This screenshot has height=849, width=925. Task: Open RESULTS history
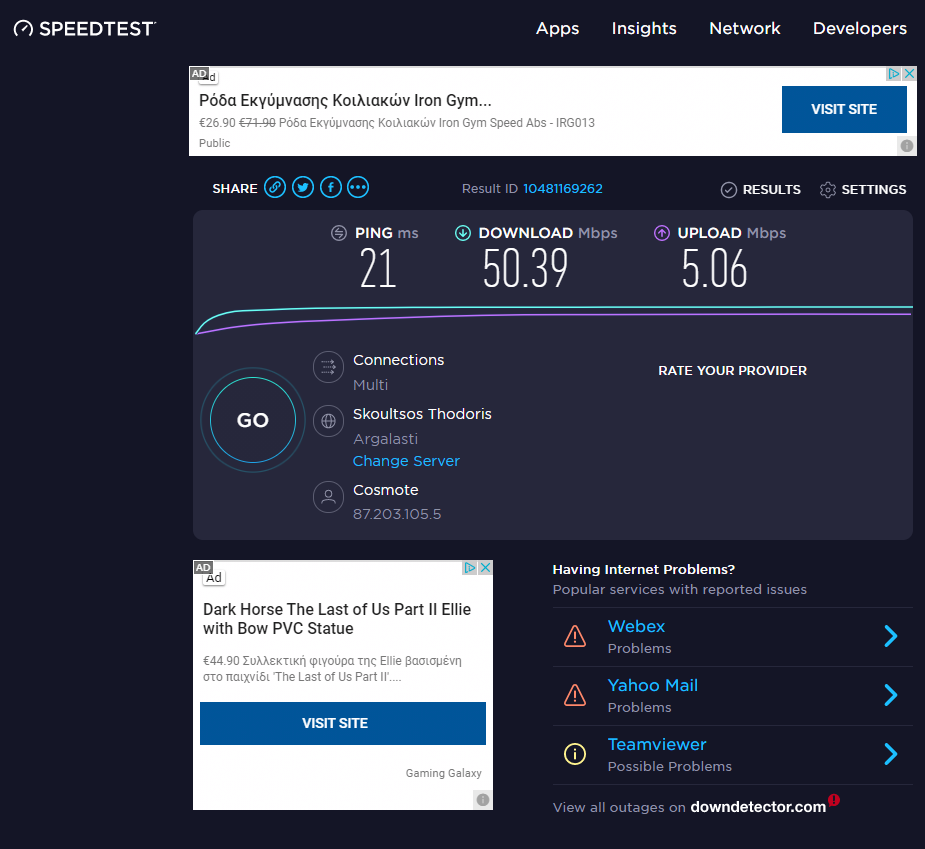pos(772,189)
